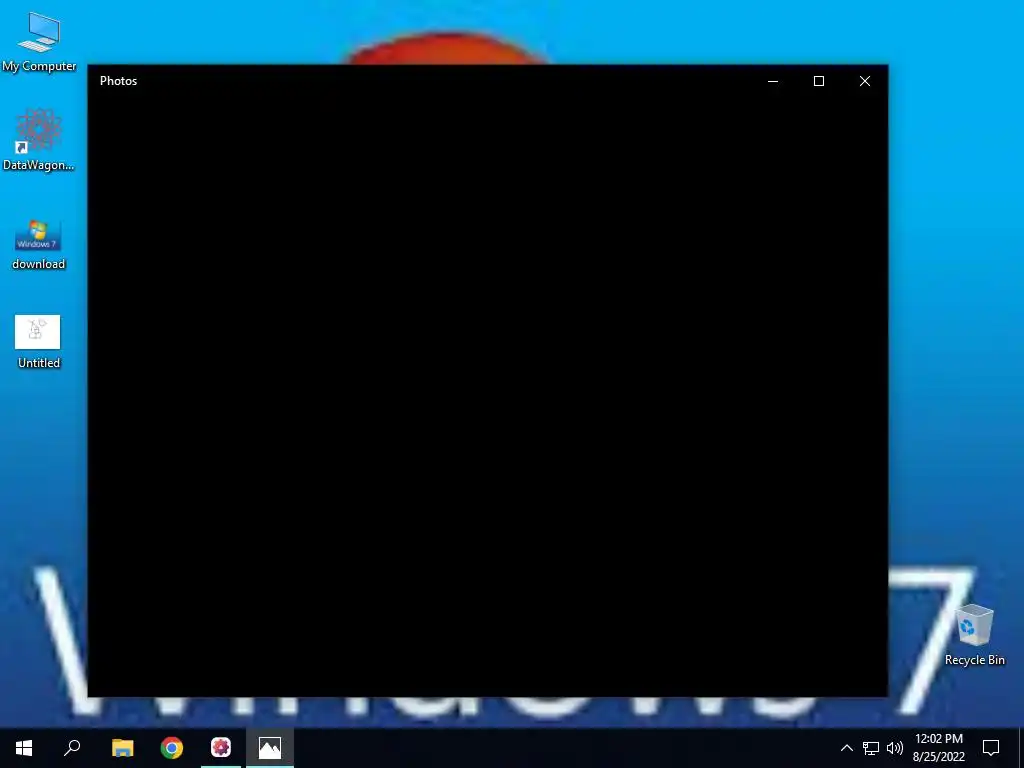Viewport: 1024px width, 768px height.
Task: Show hidden system tray icons
Action: [846, 748]
